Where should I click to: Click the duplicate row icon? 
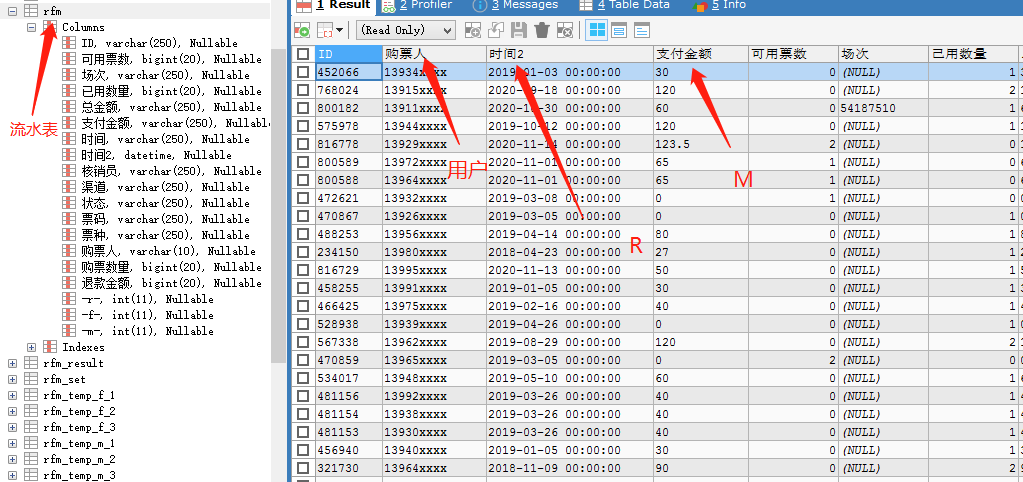coord(495,30)
